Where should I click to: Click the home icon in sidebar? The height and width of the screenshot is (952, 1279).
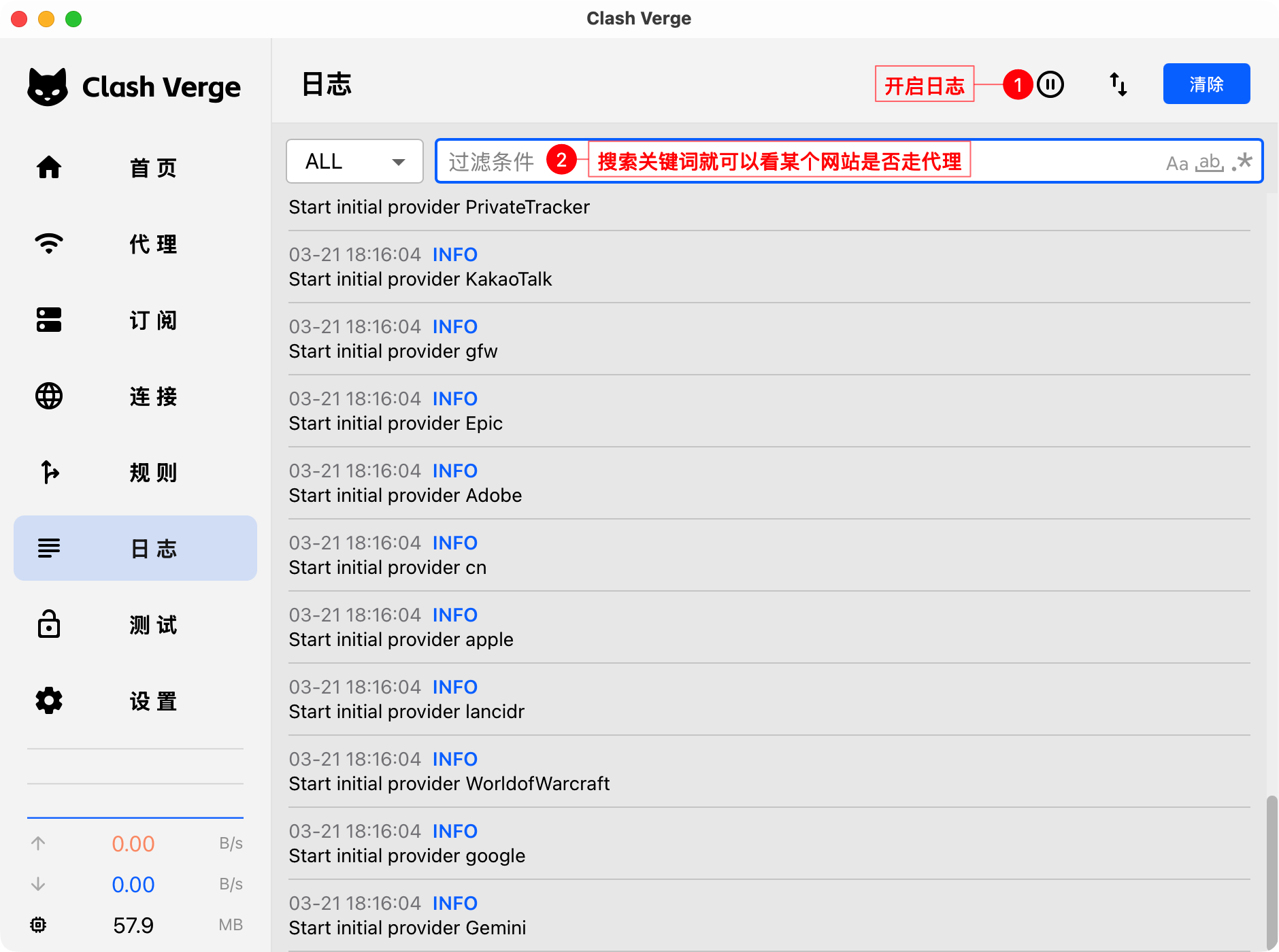(x=49, y=167)
